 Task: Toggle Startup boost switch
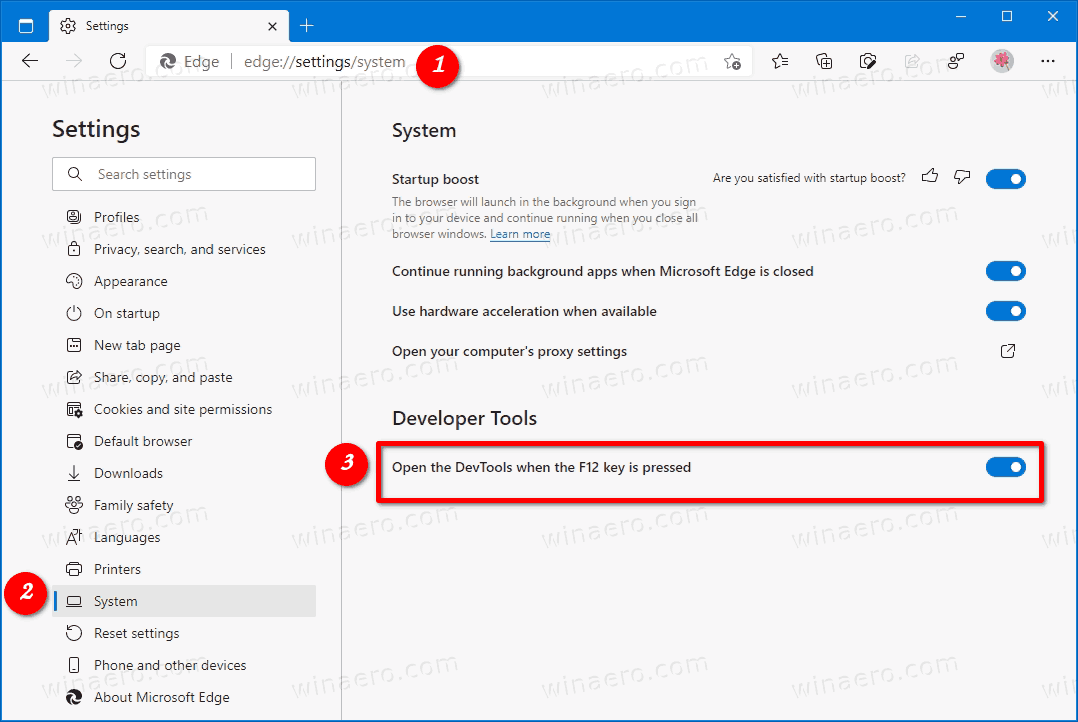[x=1006, y=179]
